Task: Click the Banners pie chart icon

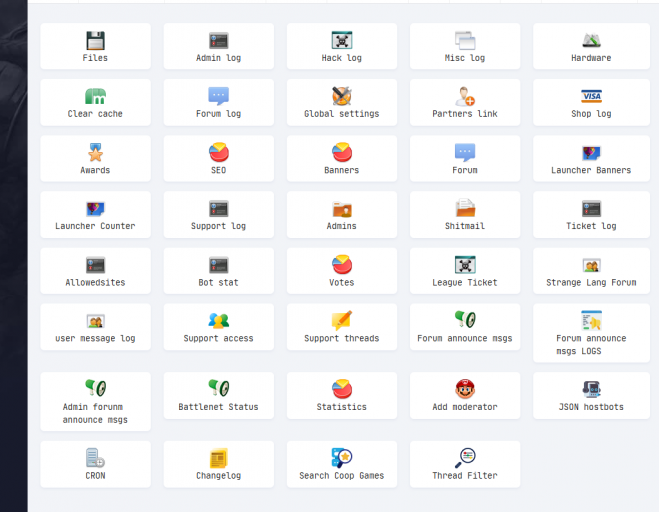Action: coord(342,152)
